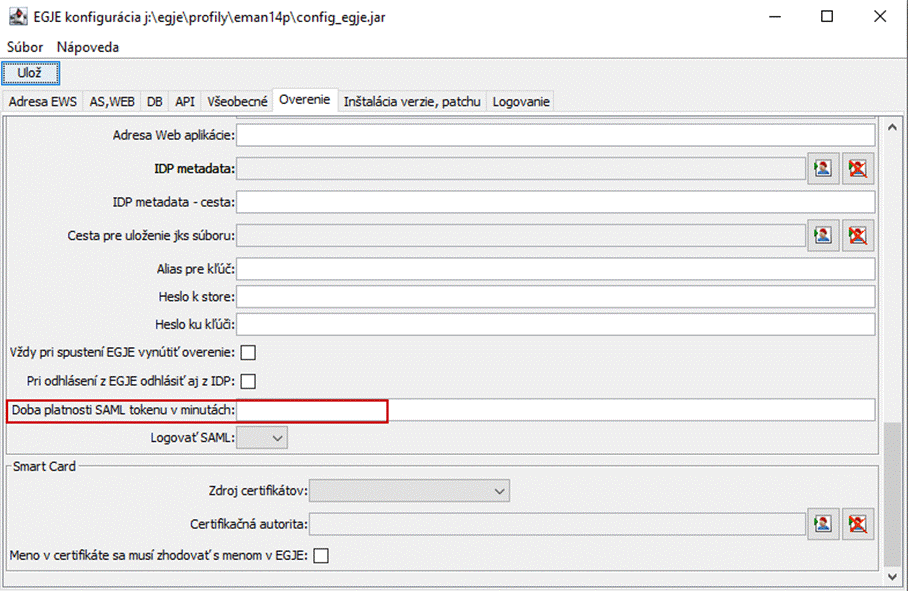Screen dimensions: 908x591
Task: Check certificate name must match EGJE name
Action: (x=321, y=556)
